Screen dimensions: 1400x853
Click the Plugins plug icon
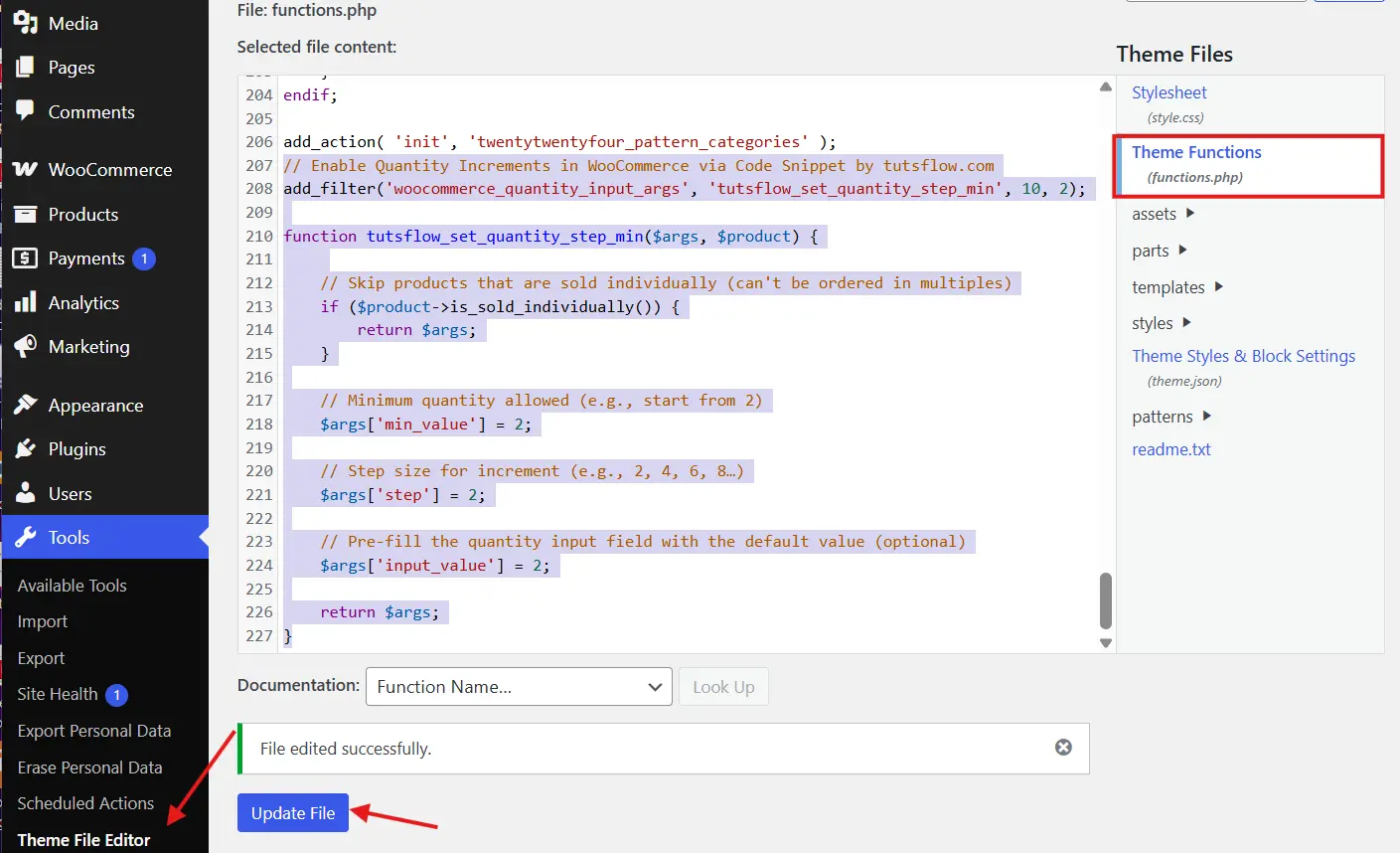26,449
